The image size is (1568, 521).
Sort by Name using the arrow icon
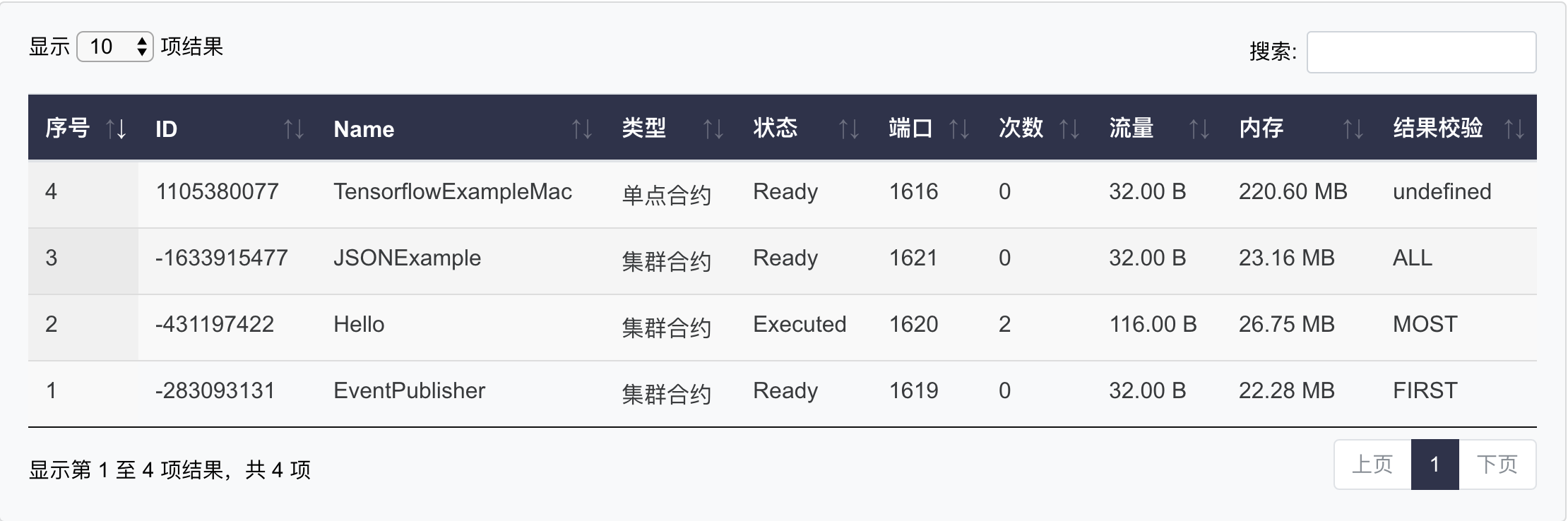[581, 129]
